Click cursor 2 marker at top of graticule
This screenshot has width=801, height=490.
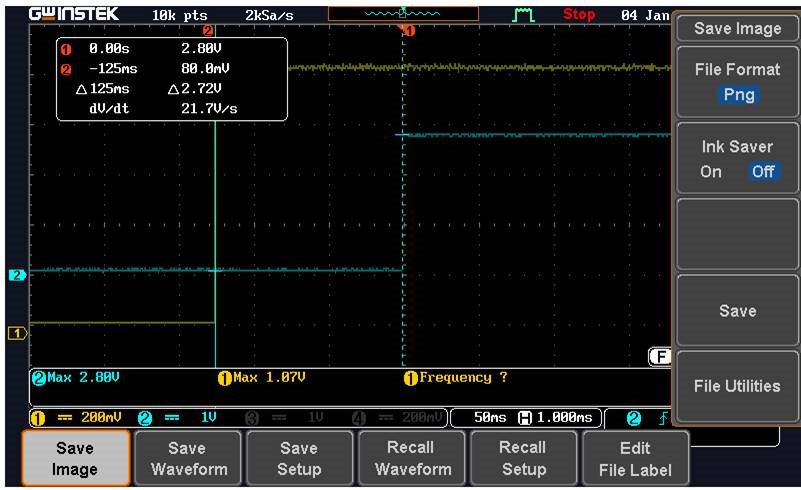[x=208, y=31]
